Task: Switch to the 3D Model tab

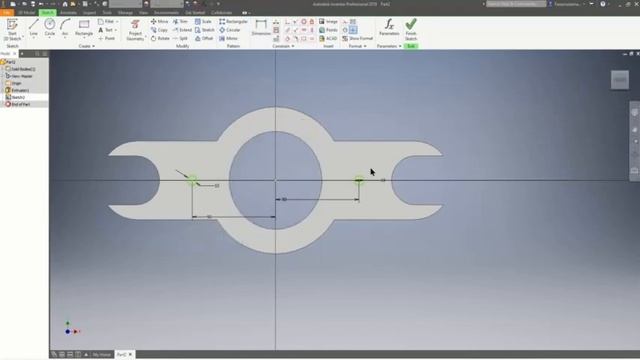Action: tap(27, 13)
